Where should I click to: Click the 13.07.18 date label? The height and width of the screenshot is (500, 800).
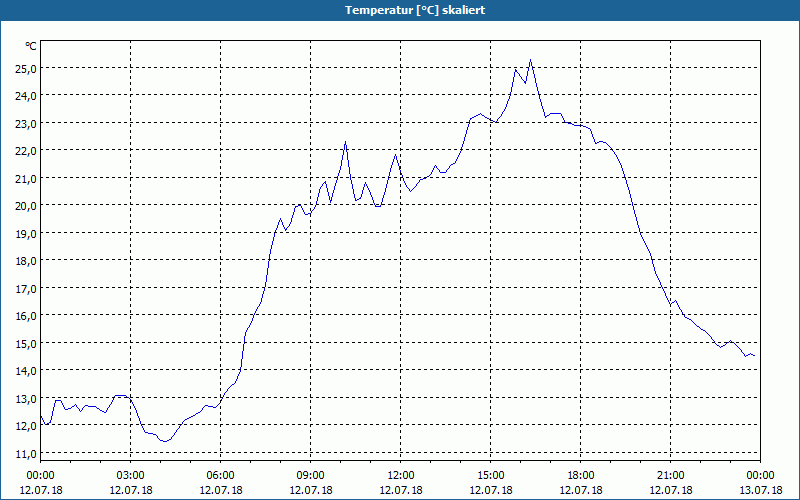click(761, 490)
